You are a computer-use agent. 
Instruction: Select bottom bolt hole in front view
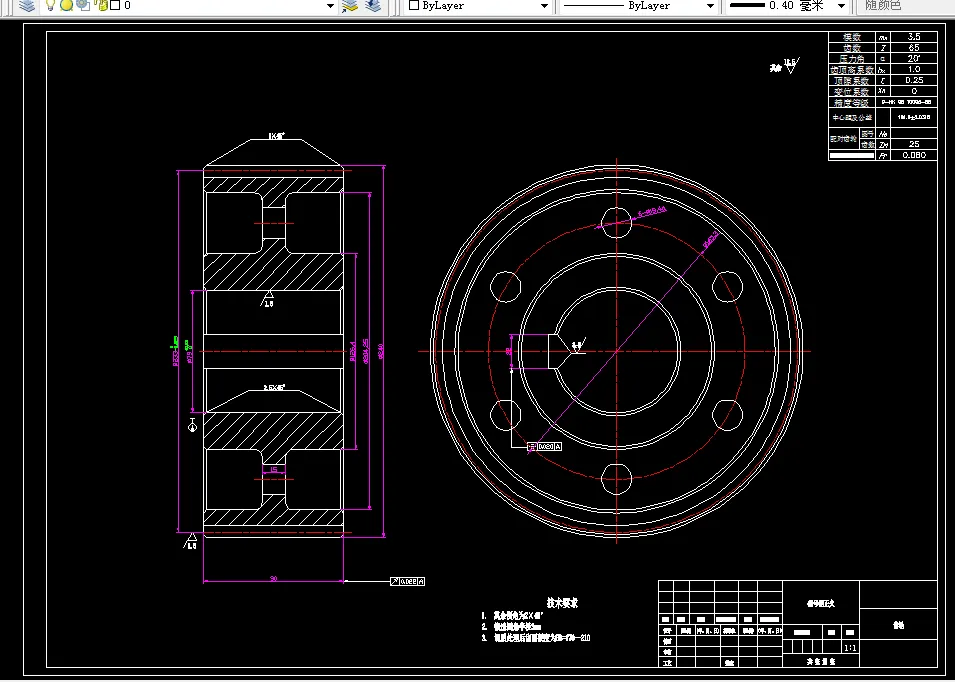pos(616,479)
